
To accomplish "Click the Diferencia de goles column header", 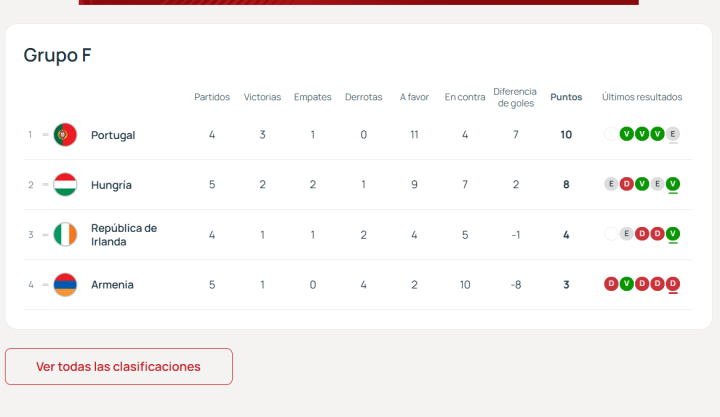I will pos(515,97).
